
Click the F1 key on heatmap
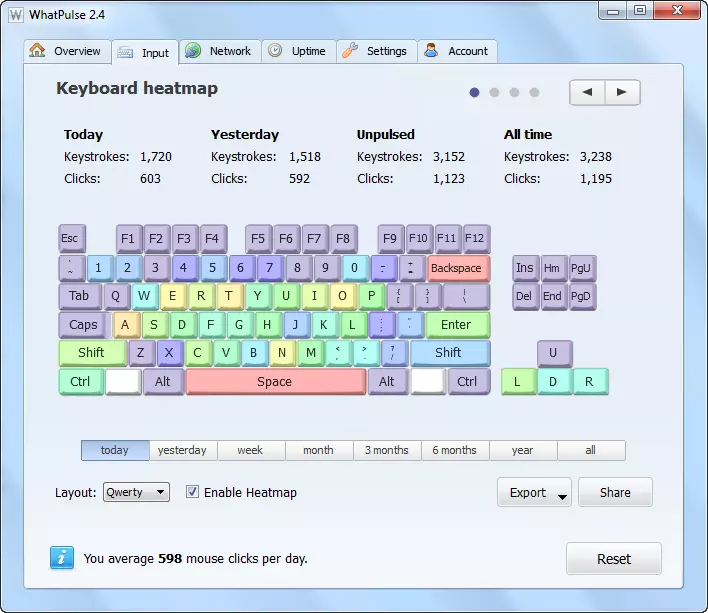click(128, 238)
